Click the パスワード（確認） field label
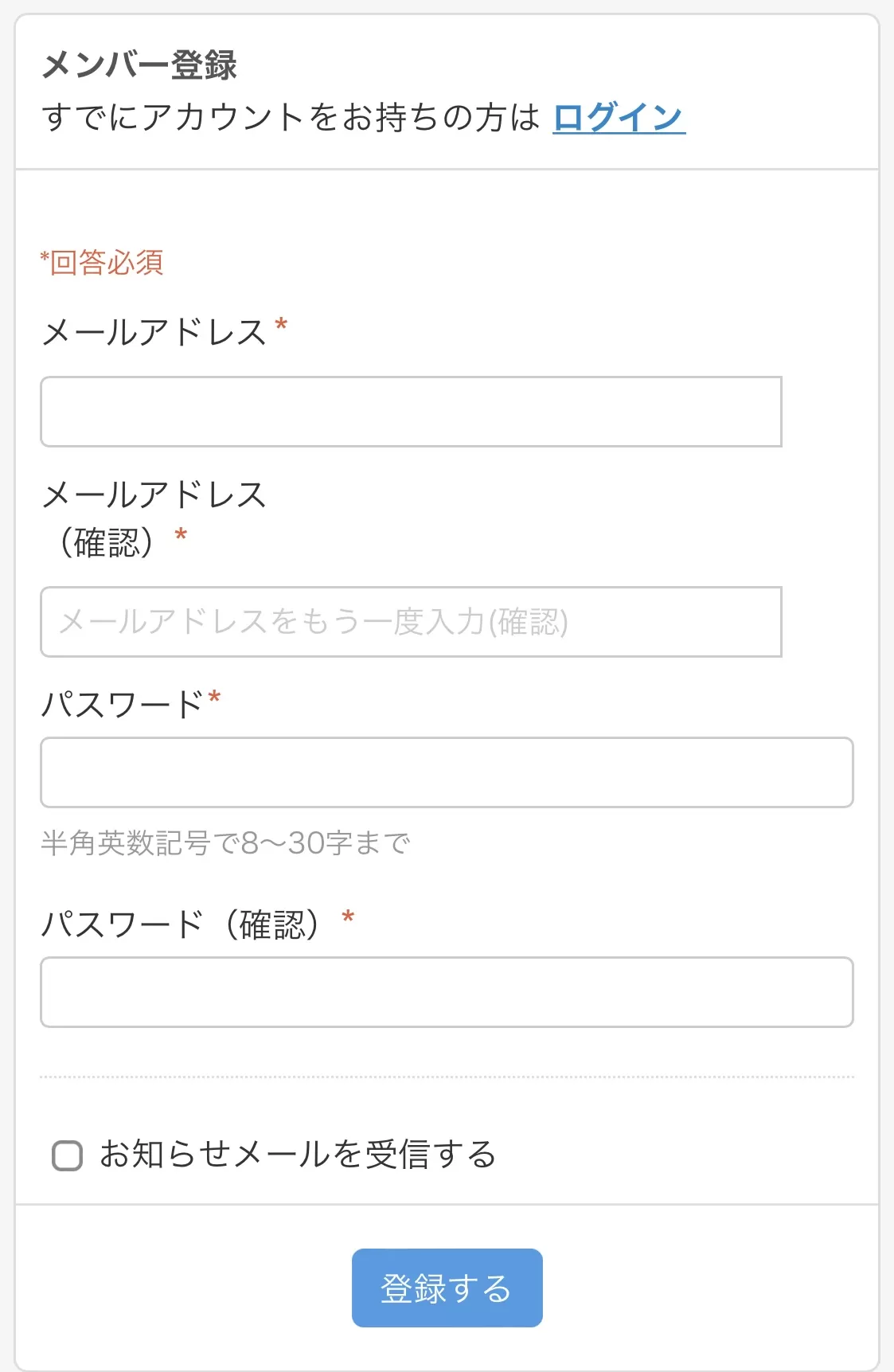Image resolution: width=894 pixels, height=1372 pixels. click(x=182, y=924)
